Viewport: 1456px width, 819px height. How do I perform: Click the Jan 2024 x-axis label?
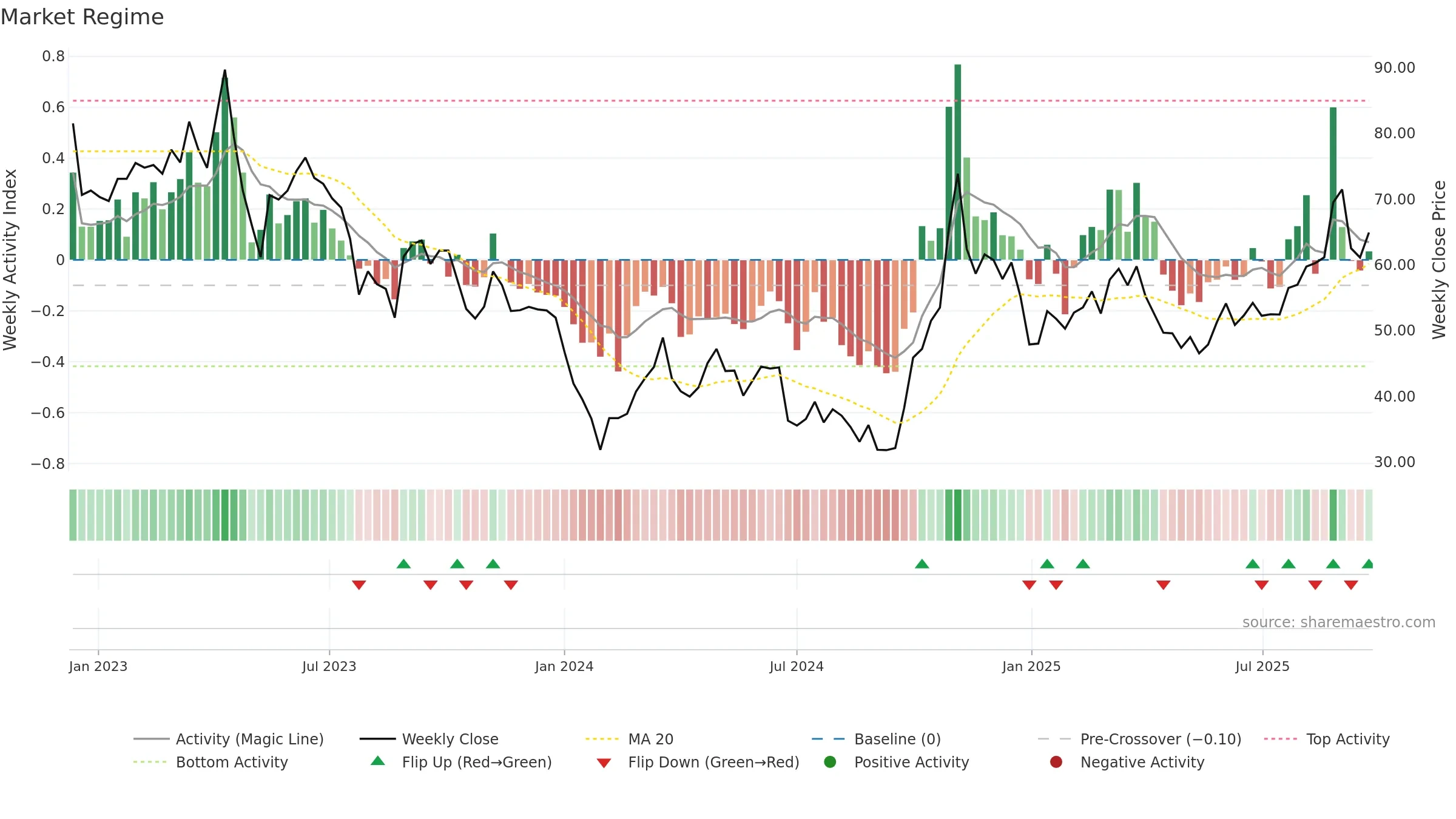(564, 666)
